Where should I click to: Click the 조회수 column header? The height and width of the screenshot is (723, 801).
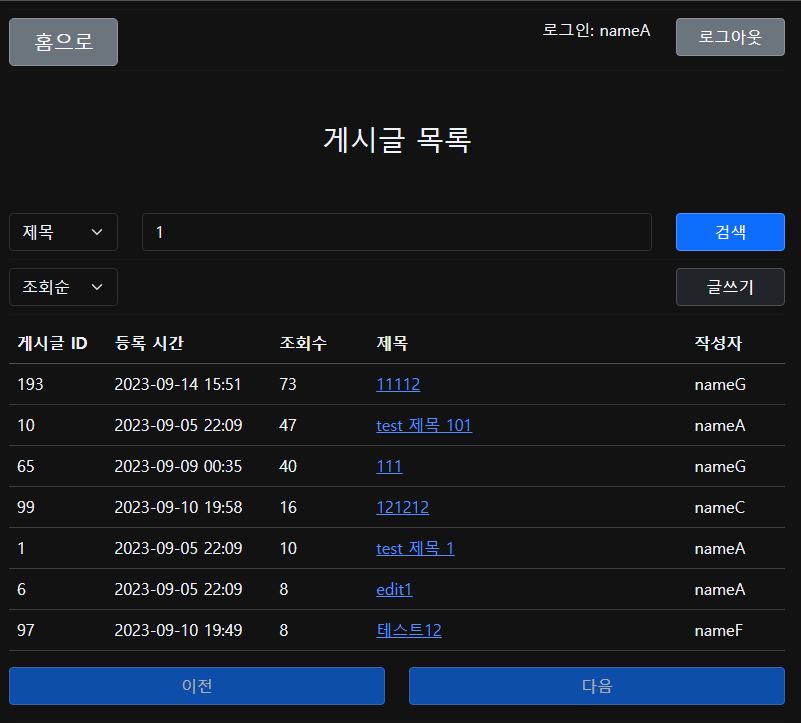pyautogui.click(x=300, y=343)
